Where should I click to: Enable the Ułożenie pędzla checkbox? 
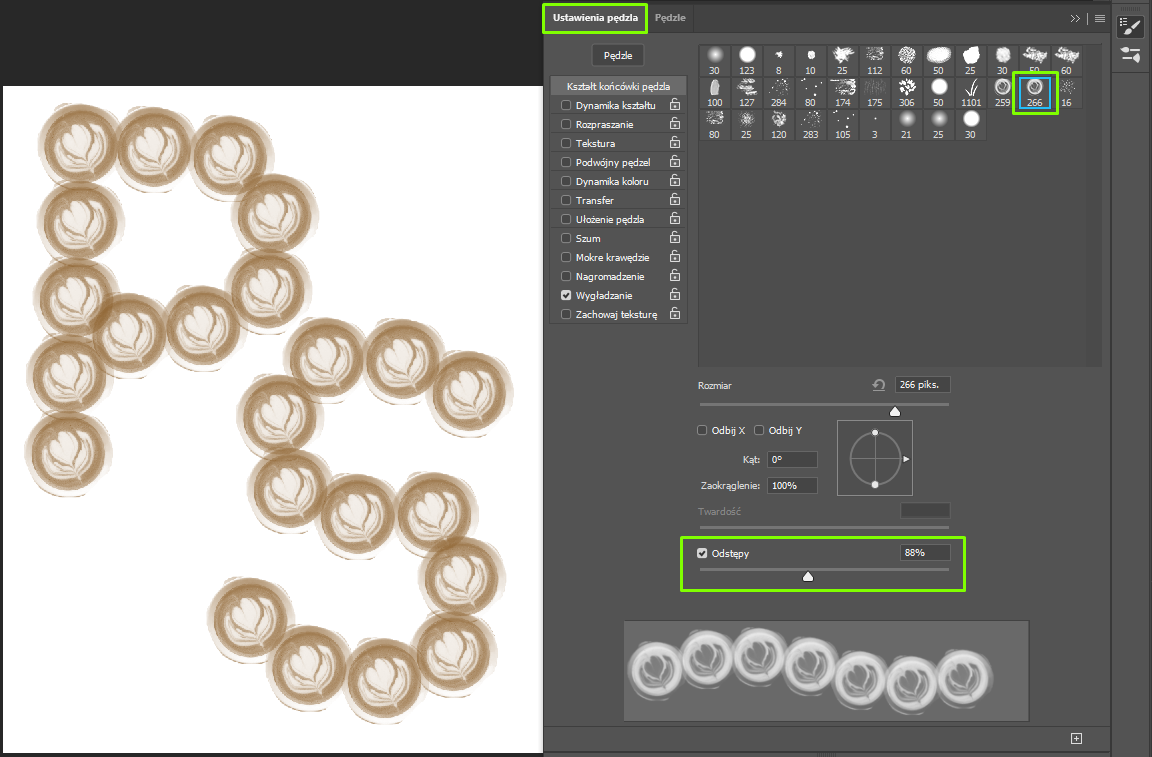566,219
